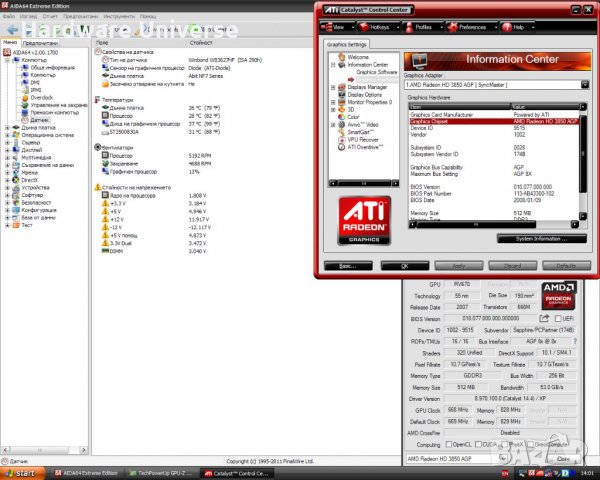The image size is (600, 480).
Task: Select the Overclock flame icon in tree
Action: tap(25, 98)
